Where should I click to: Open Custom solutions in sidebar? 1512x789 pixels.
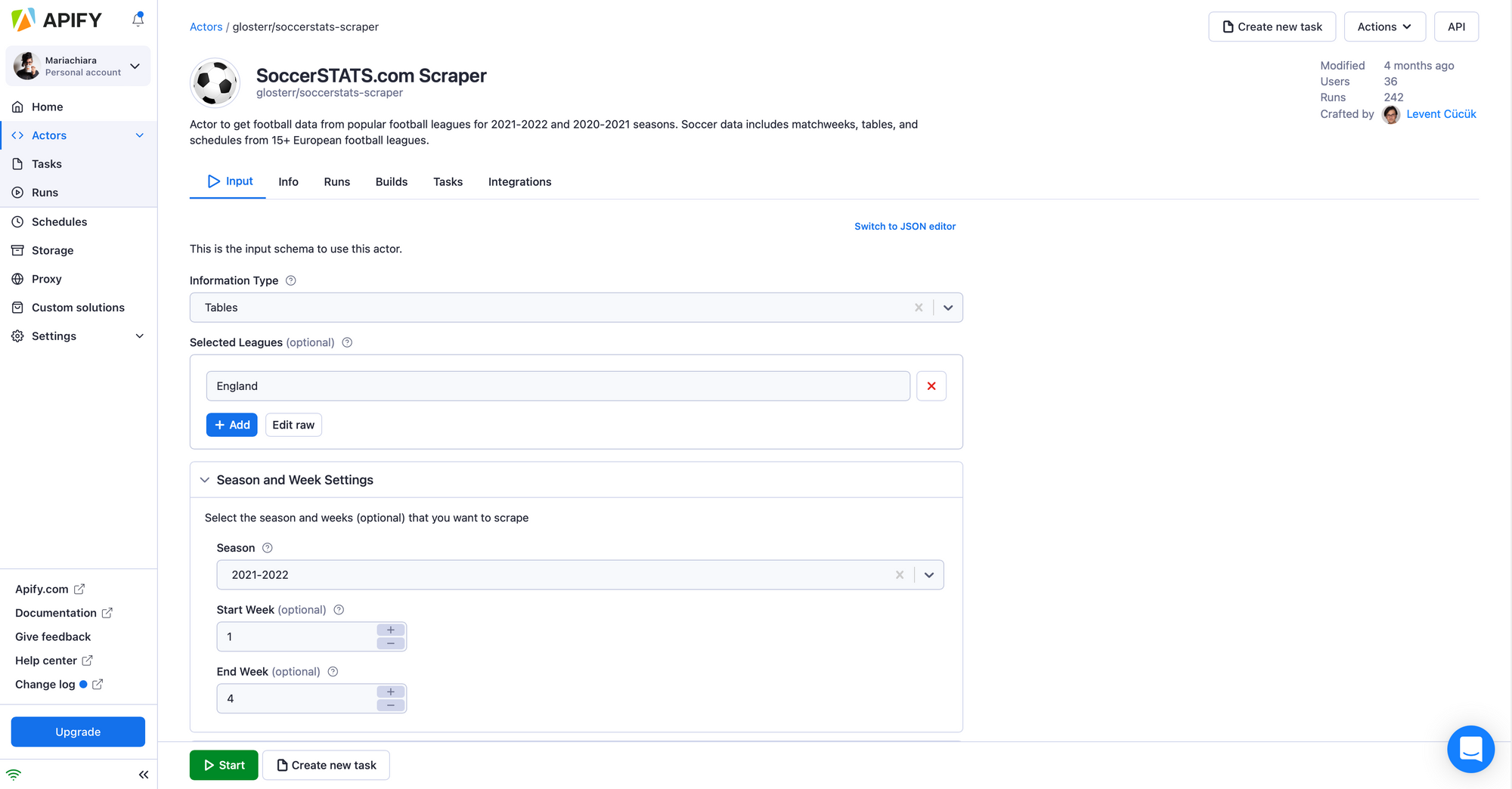[77, 308]
